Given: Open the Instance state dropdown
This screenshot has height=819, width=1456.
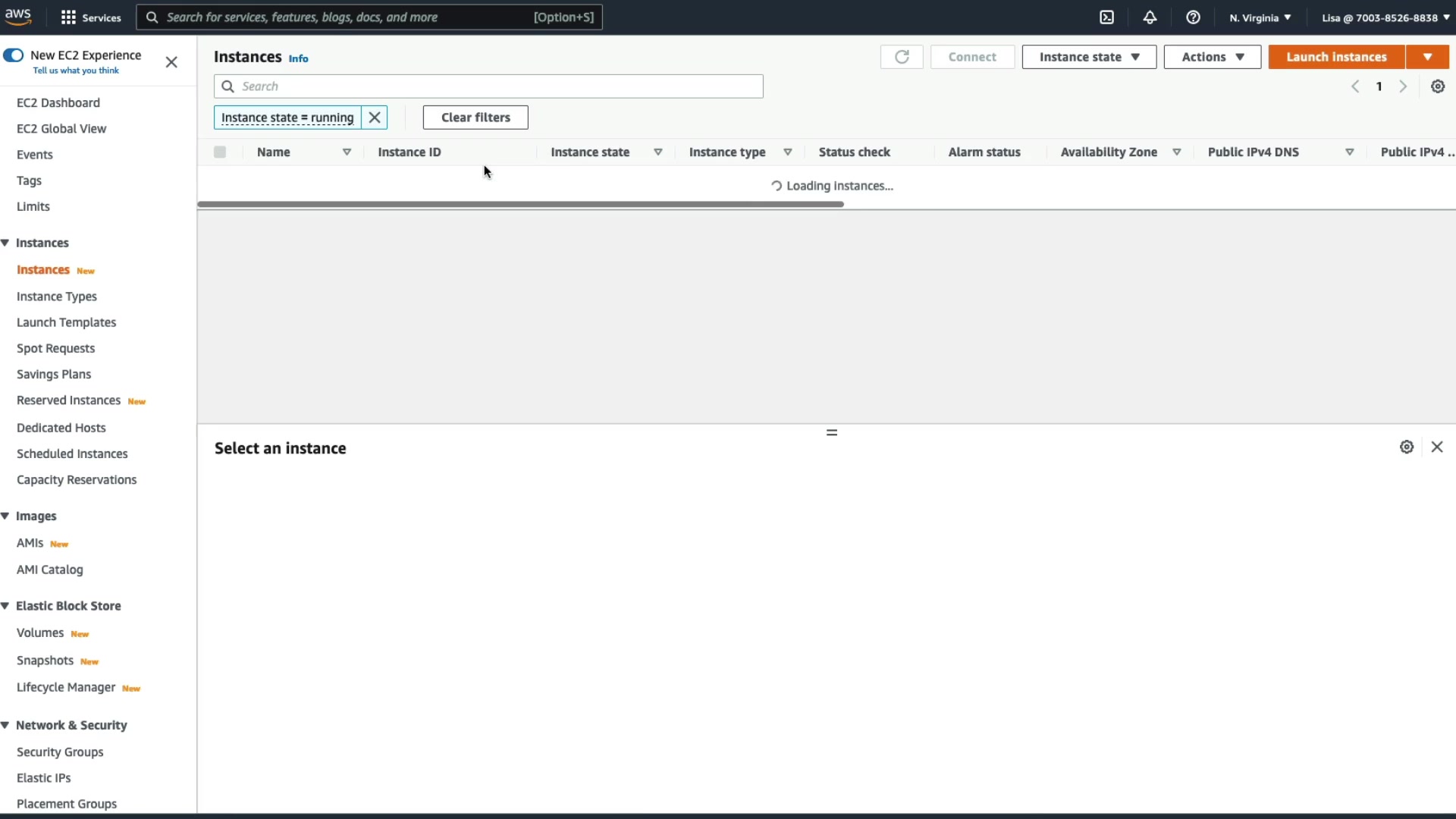Looking at the screenshot, I should click(1089, 57).
